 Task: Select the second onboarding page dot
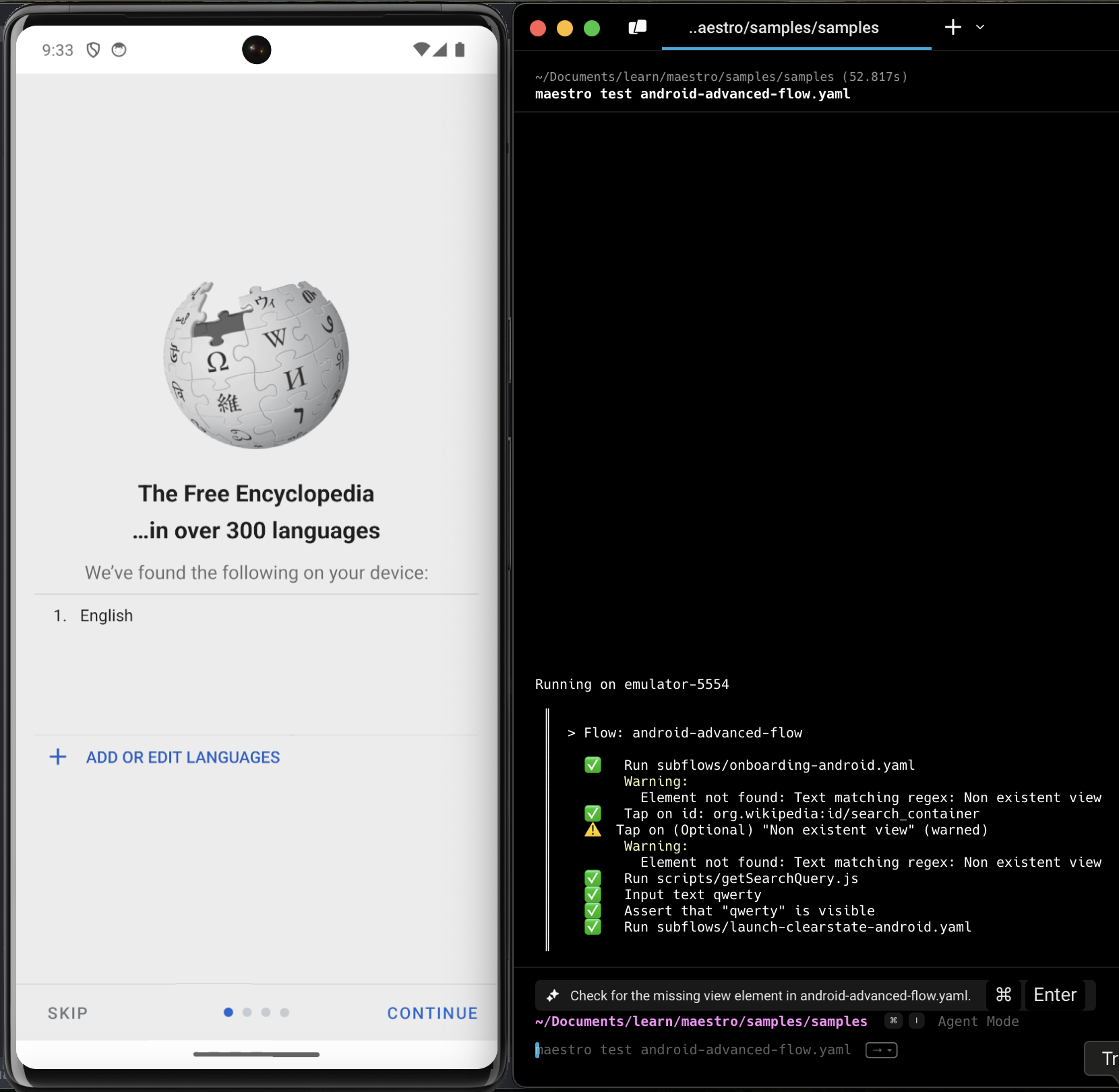[x=247, y=1012]
